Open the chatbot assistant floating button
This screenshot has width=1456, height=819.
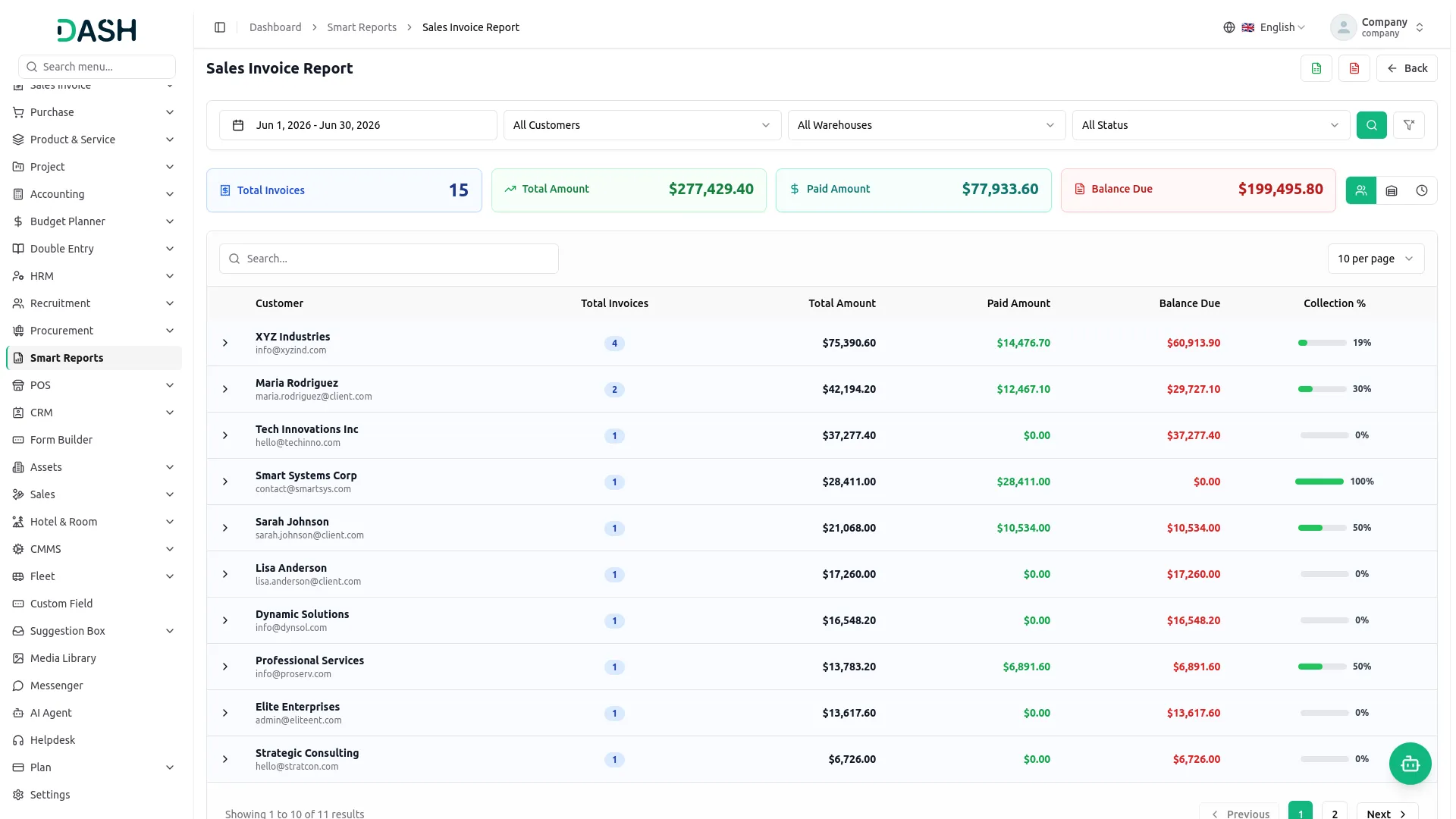tap(1410, 764)
